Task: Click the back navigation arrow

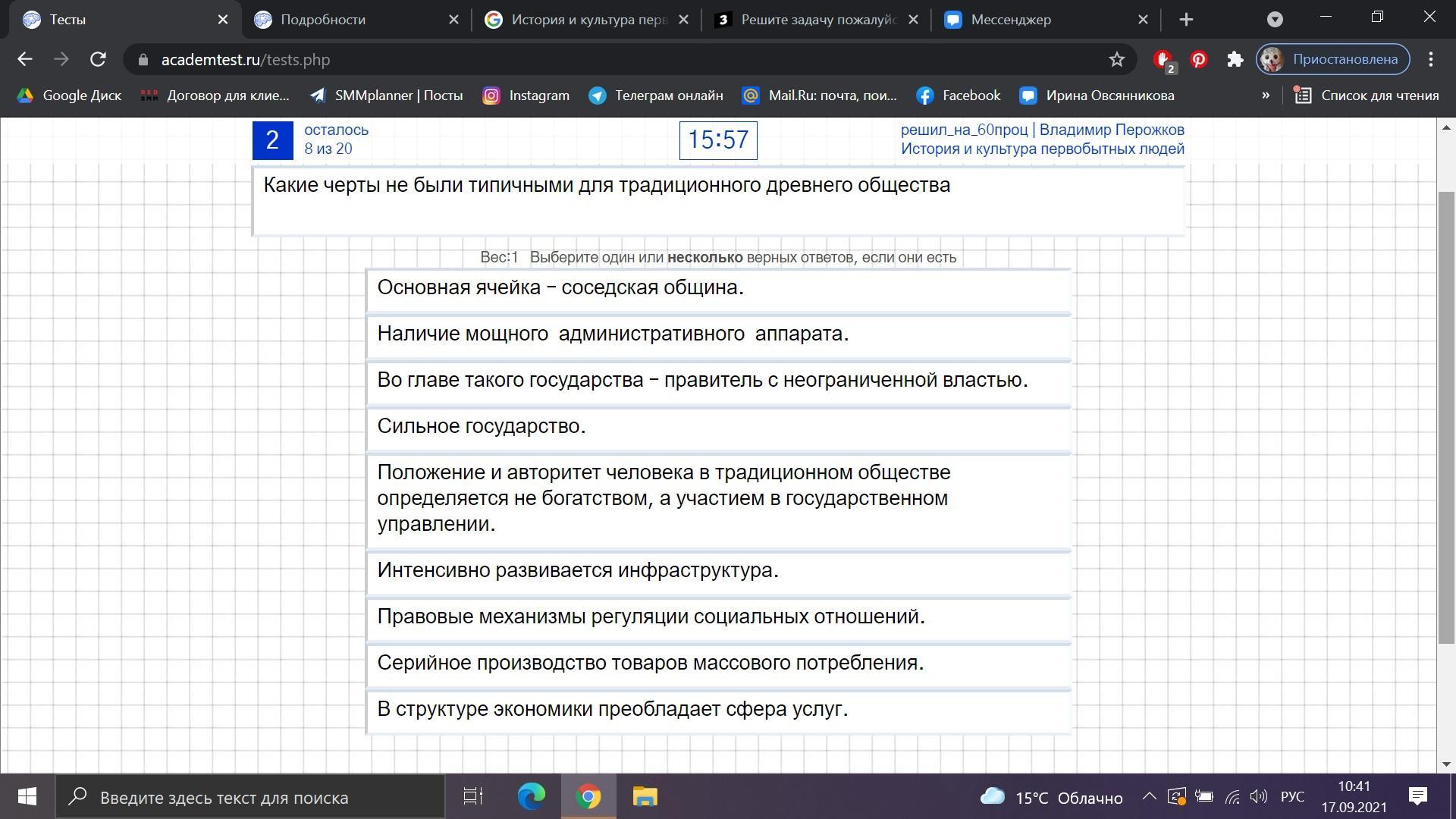Action: pos(25,59)
